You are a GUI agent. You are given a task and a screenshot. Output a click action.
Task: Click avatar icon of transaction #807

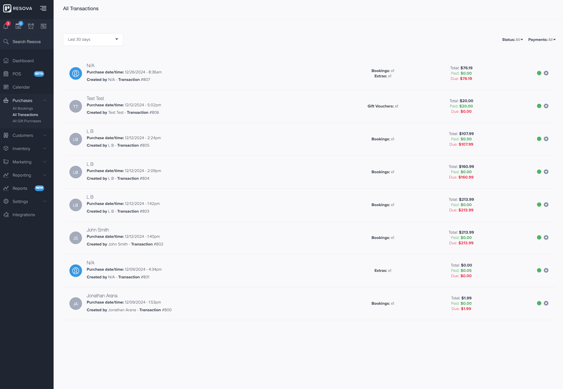tap(75, 73)
